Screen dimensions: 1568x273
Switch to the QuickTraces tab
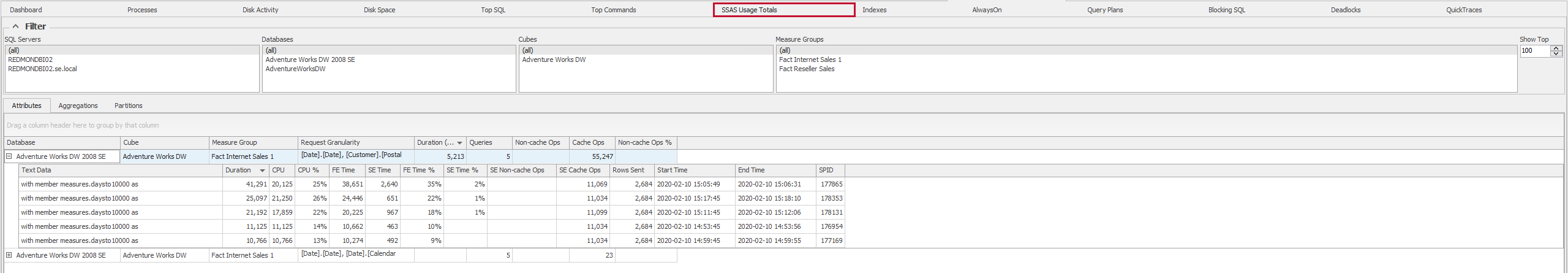(1464, 10)
